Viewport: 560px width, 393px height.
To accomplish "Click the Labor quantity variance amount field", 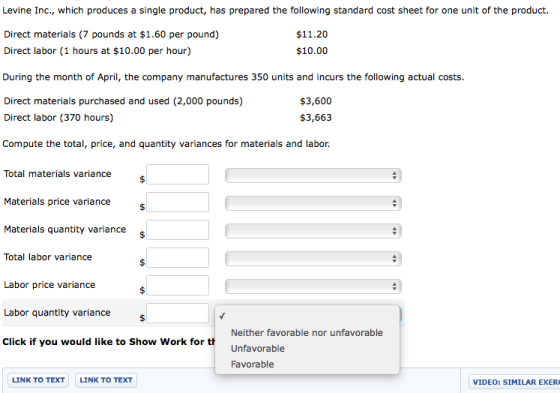I will [x=178, y=313].
